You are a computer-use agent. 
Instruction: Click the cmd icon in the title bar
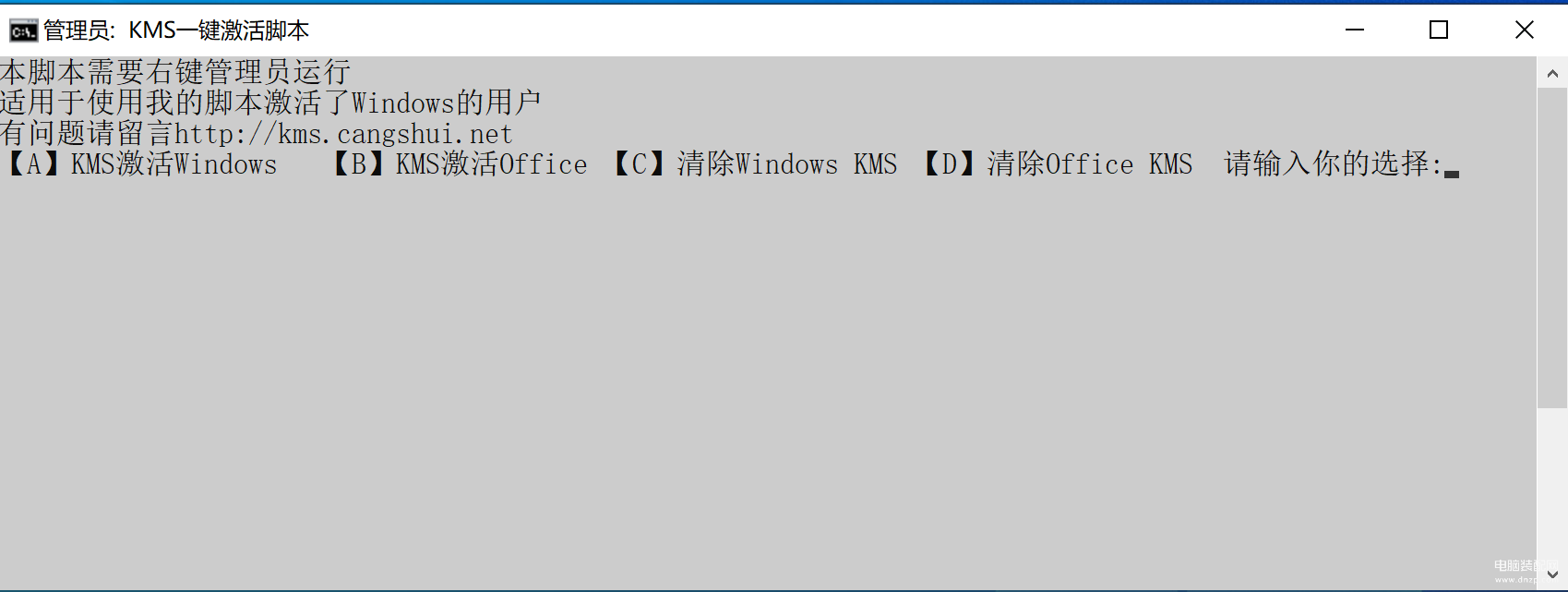23,30
